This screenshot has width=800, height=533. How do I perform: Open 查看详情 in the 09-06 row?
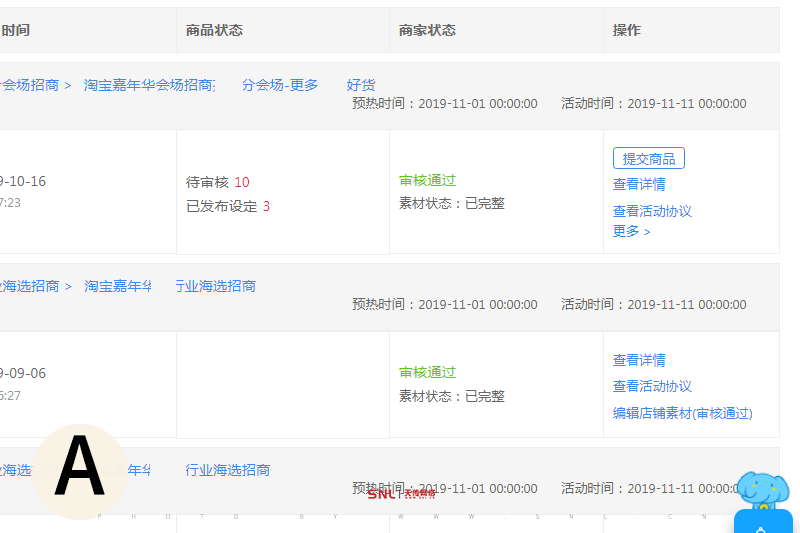[639, 360]
